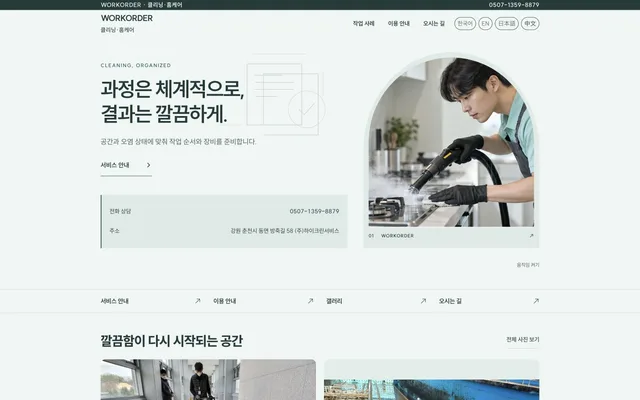Click the WORKORDER caption text below the arched photo

pos(397,236)
